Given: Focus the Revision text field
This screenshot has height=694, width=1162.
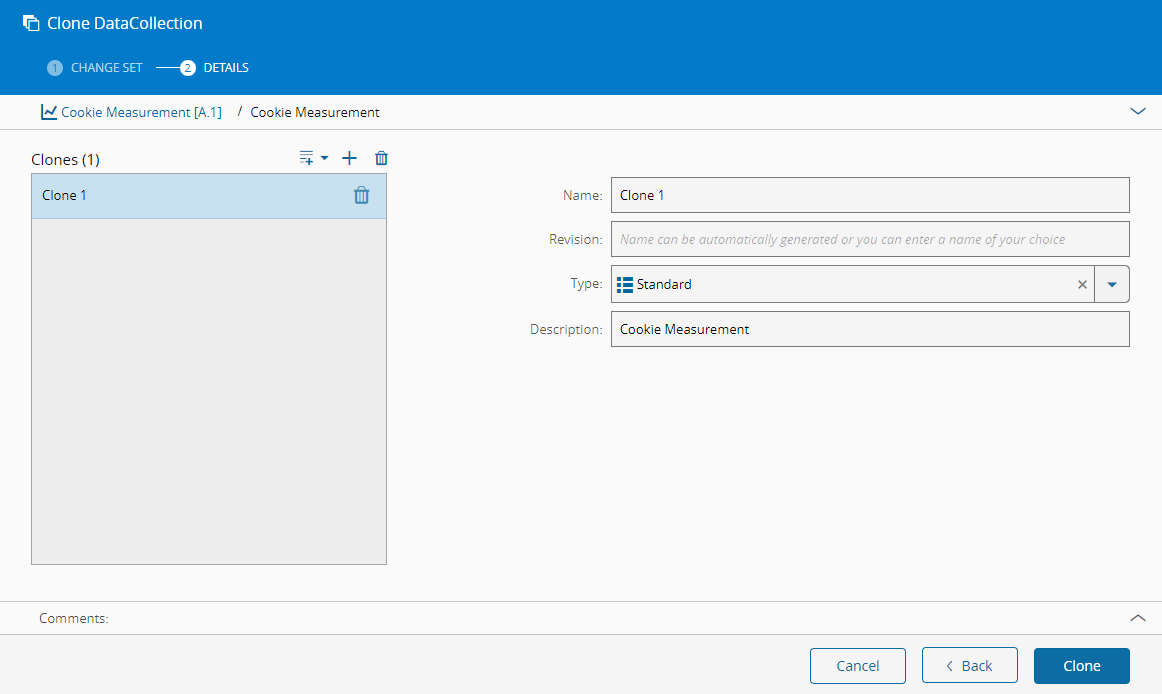Looking at the screenshot, I should [x=869, y=239].
